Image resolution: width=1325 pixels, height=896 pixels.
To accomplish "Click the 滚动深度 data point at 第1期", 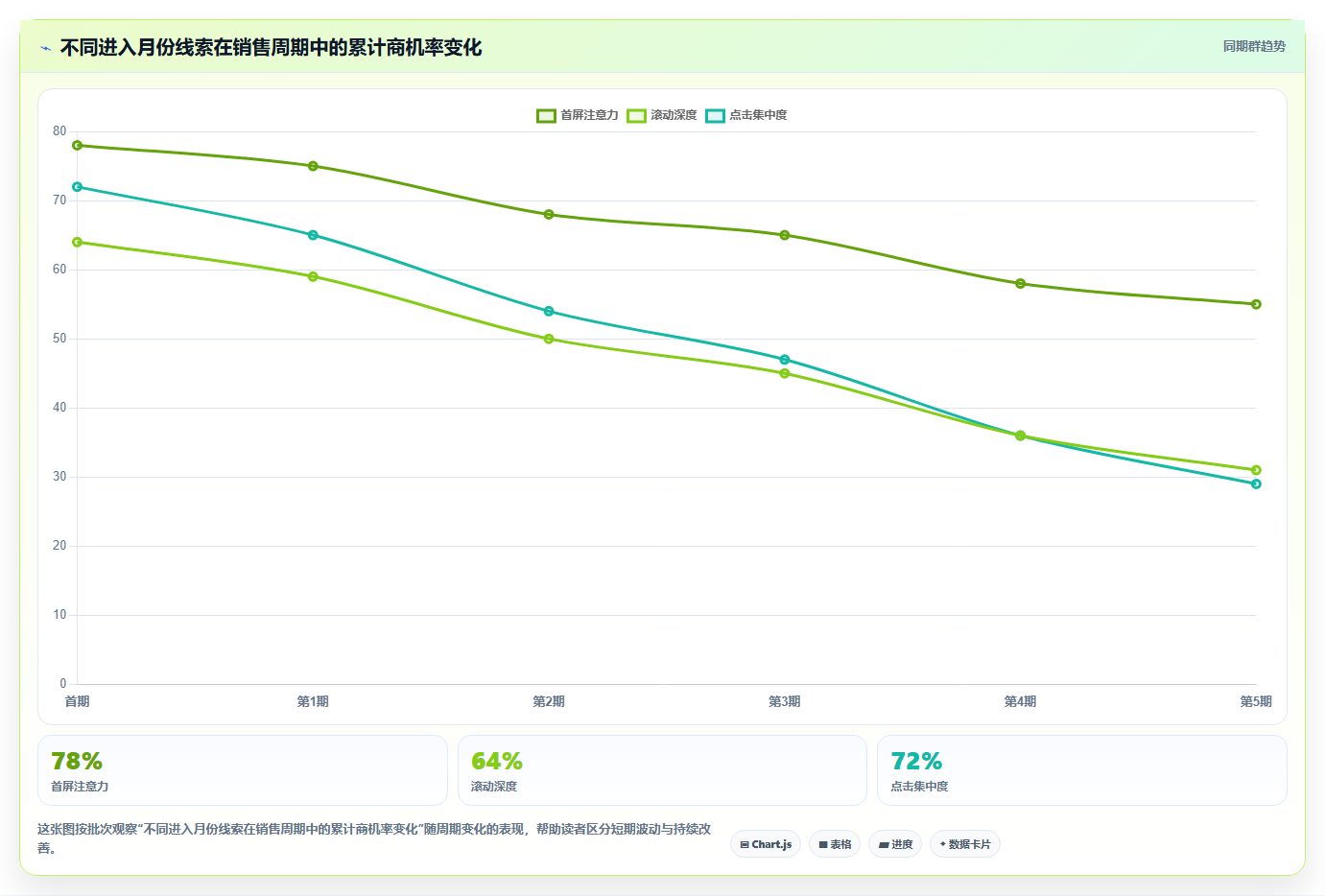I will (x=313, y=277).
